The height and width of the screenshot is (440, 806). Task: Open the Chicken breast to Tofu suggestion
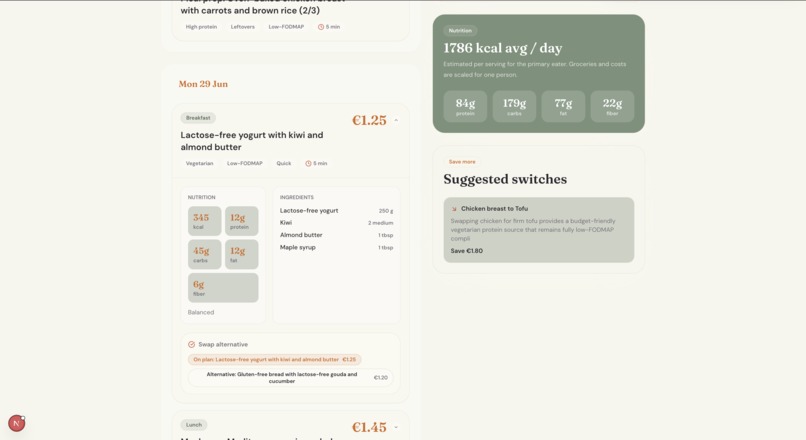(539, 230)
